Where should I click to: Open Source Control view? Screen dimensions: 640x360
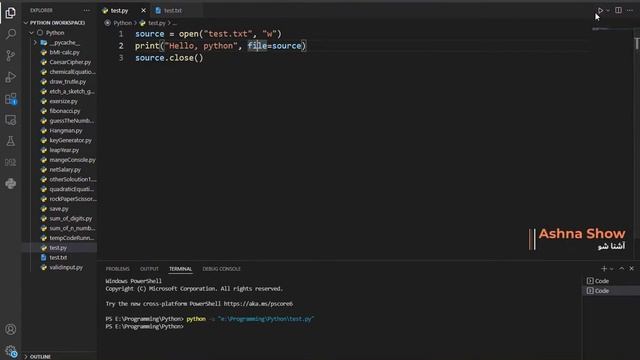click(11, 56)
